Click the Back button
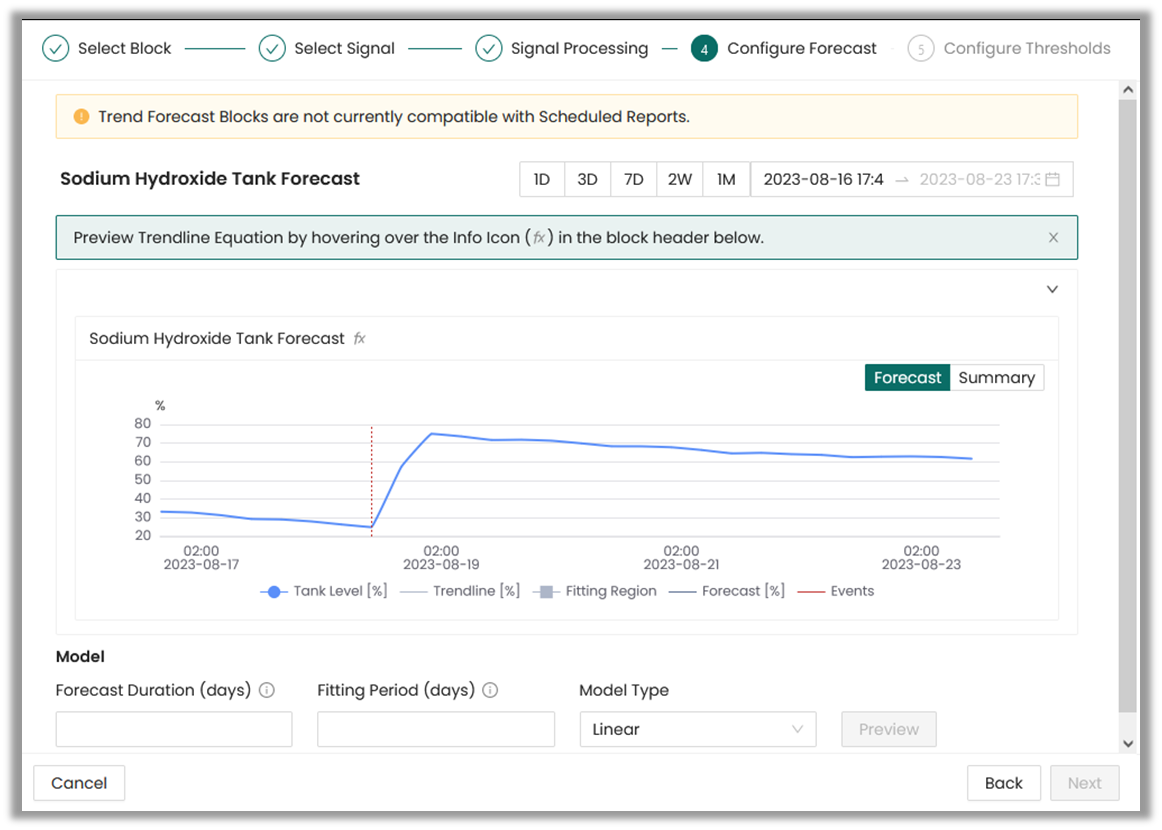Image resolution: width=1162 pixels, height=830 pixels. pos(1003,783)
